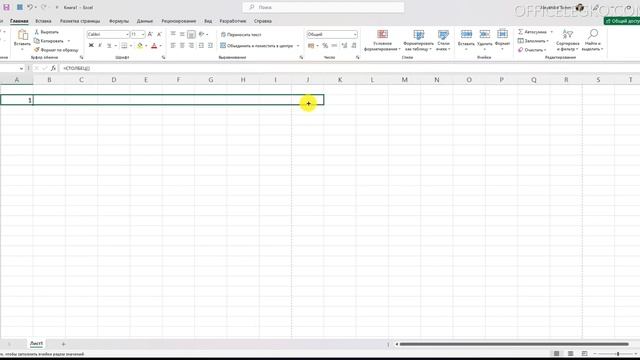640x360 pixels.
Task: Click the Общий доступ share button
Action: [x=622, y=21]
